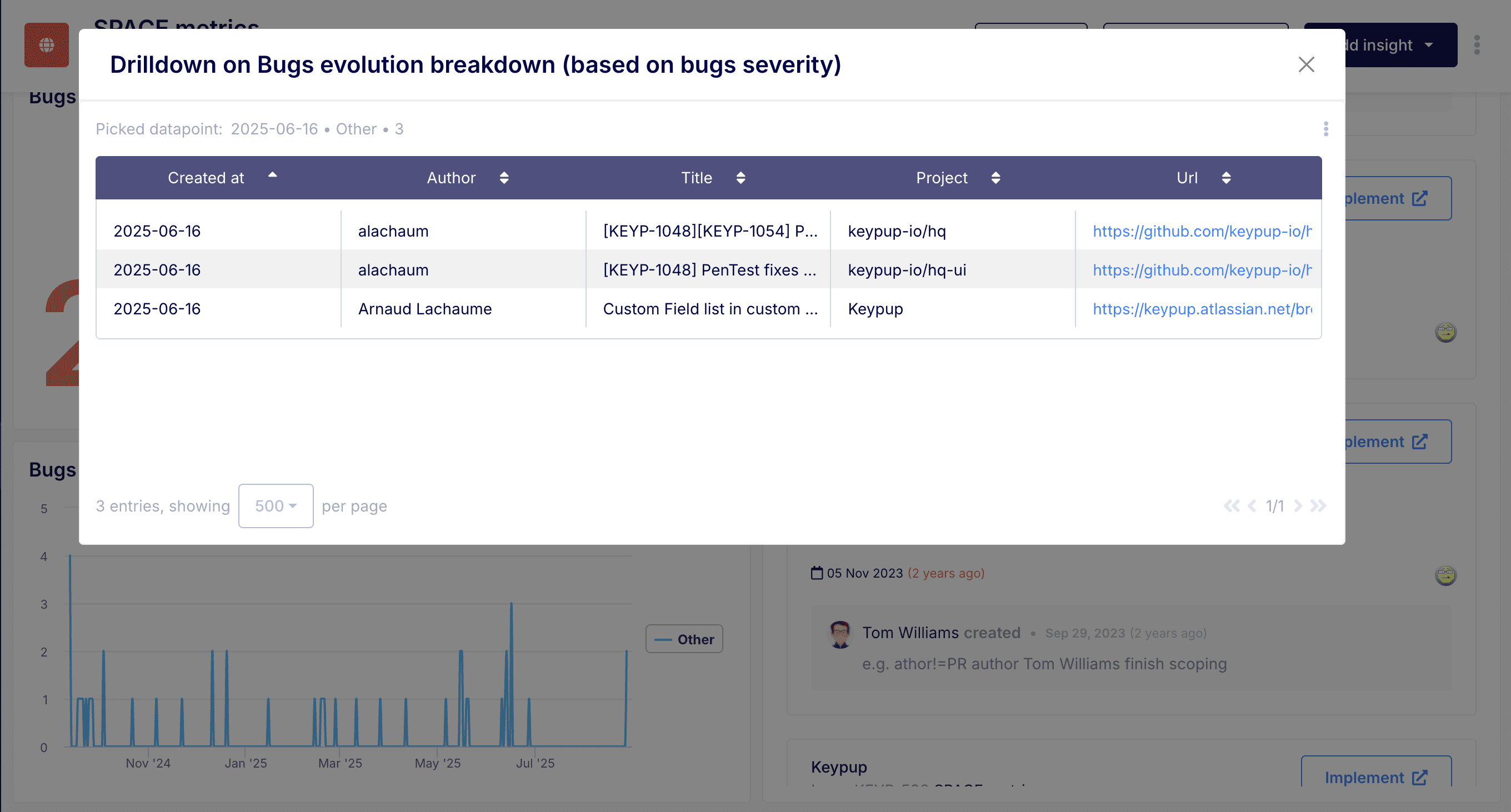1511x812 pixels.
Task: Open the top-right vertical three-dot menu
Action: coord(1477,44)
